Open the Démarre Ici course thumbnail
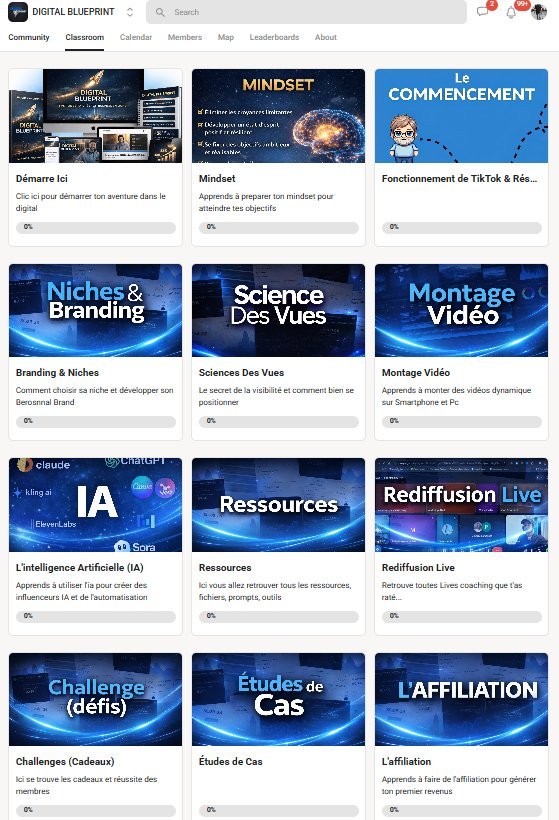This screenshot has height=820, width=559. pyautogui.click(x=96, y=116)
